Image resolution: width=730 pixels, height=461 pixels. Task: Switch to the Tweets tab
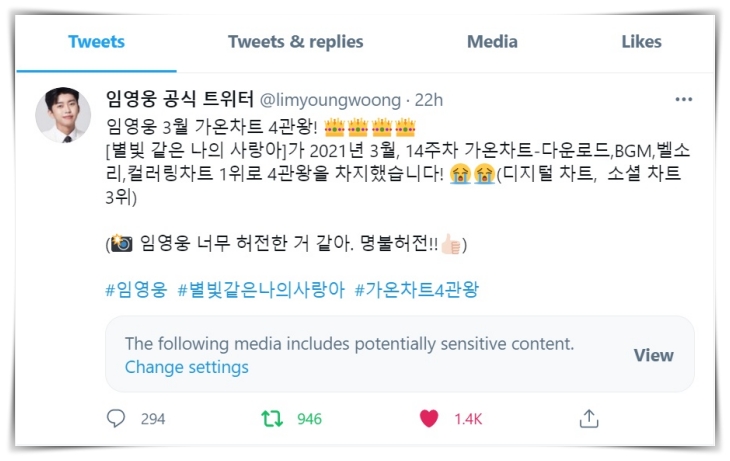(96, 42)
